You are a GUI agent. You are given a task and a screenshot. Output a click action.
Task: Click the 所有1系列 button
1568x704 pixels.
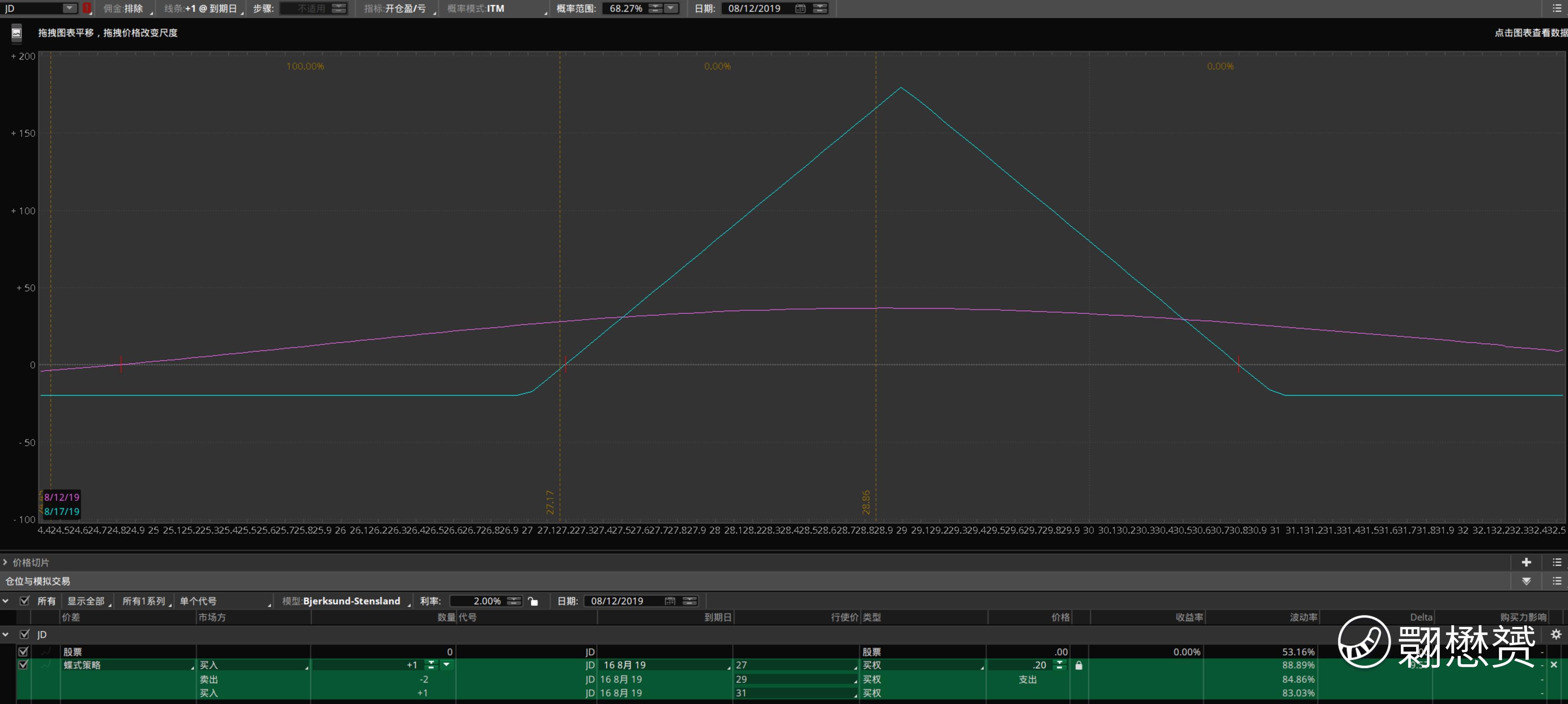pyautogui.click(x=144, y=601)
